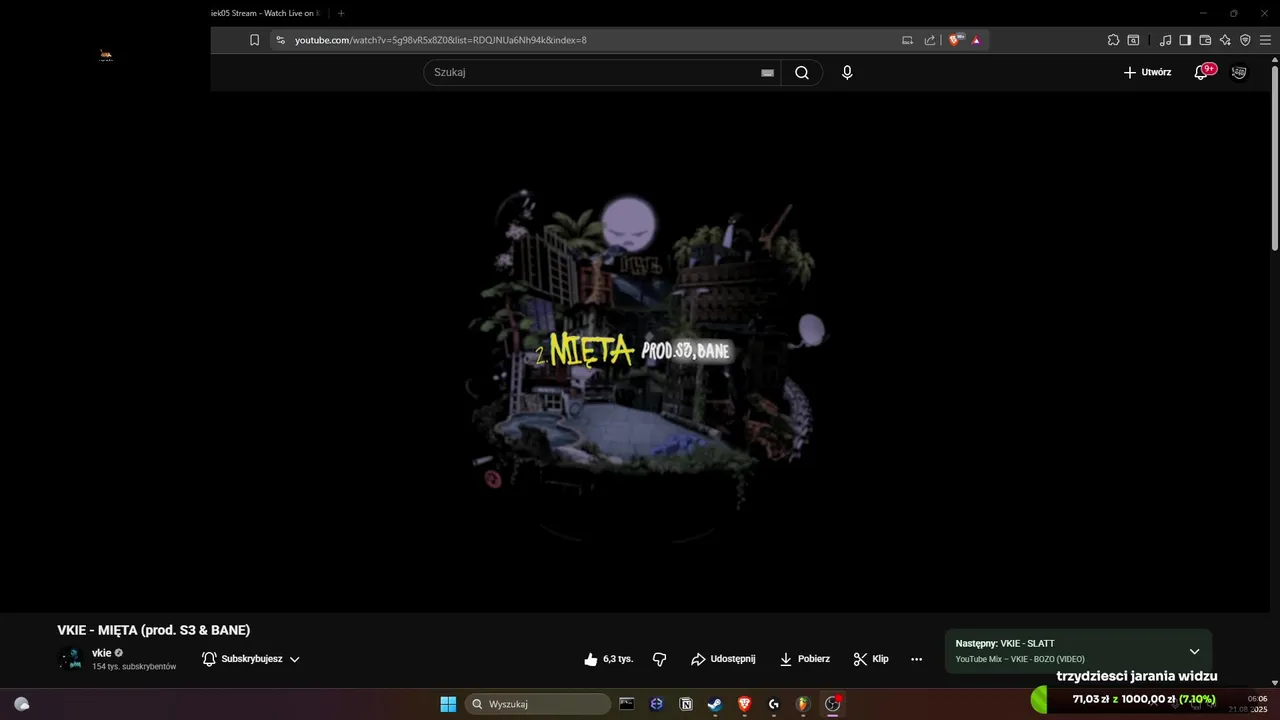This screenshot has width=1280, height=720.
Task: Open the Brave Wallet icon
Action: click(1205, 40)
